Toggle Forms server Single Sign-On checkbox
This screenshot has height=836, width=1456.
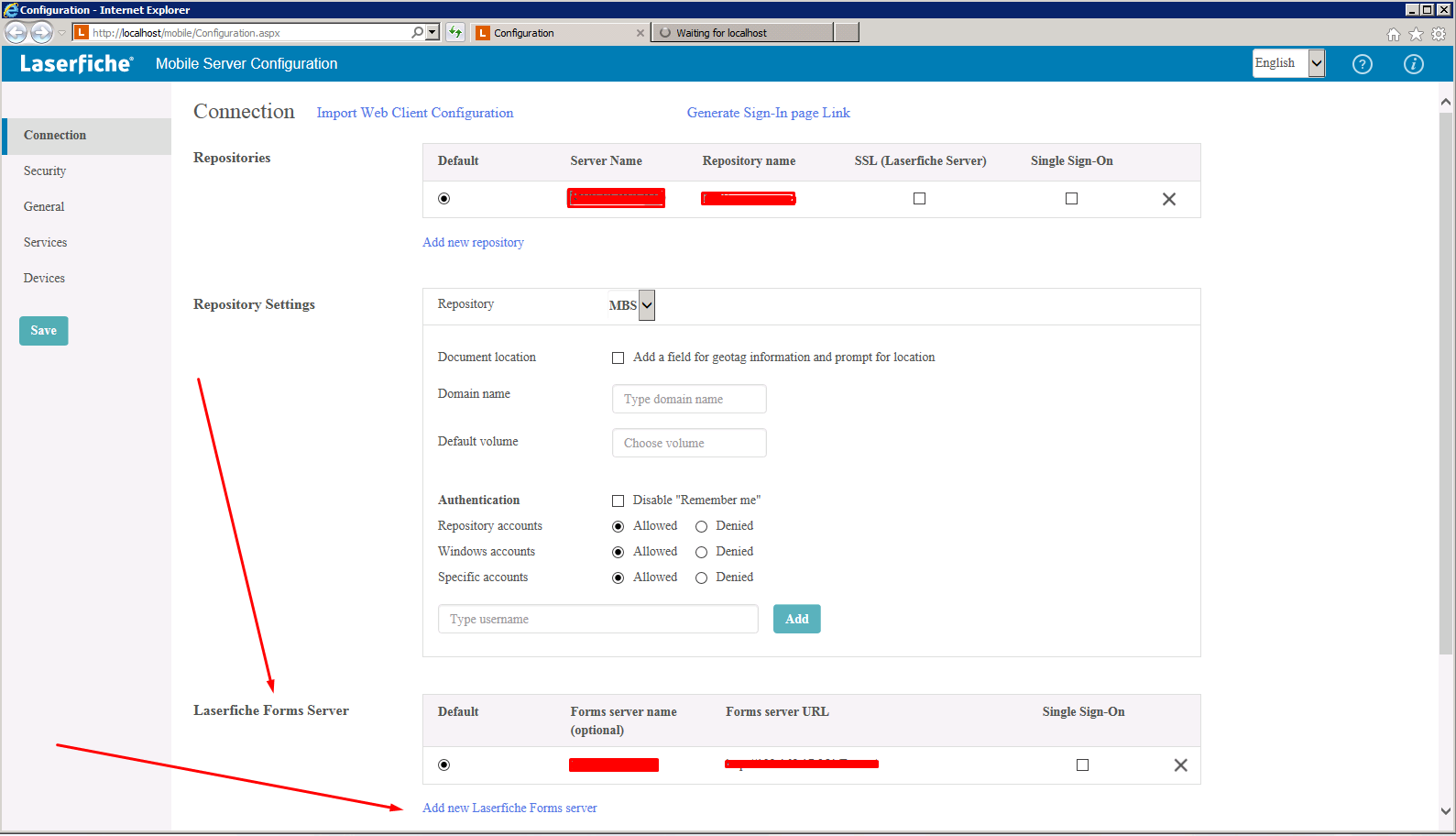pos(1083,765)
